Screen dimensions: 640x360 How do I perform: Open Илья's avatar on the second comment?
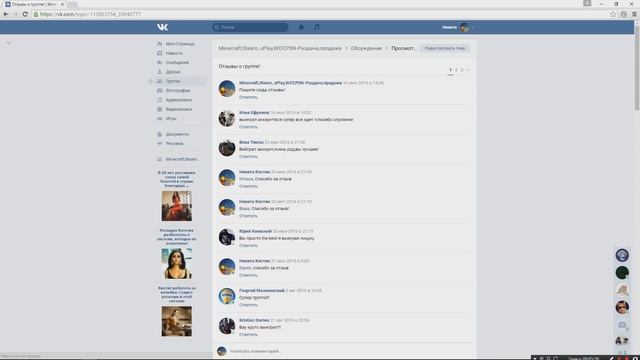pos(227,118)
